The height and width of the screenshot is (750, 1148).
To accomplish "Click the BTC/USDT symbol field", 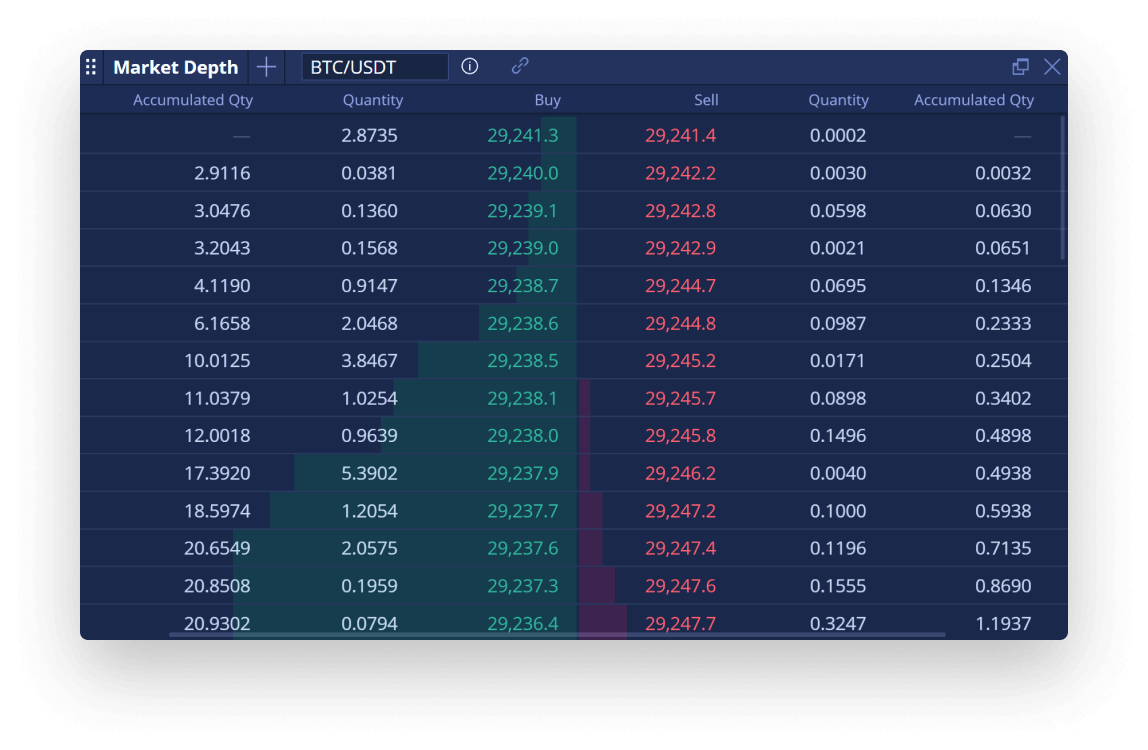I will 375,67.
